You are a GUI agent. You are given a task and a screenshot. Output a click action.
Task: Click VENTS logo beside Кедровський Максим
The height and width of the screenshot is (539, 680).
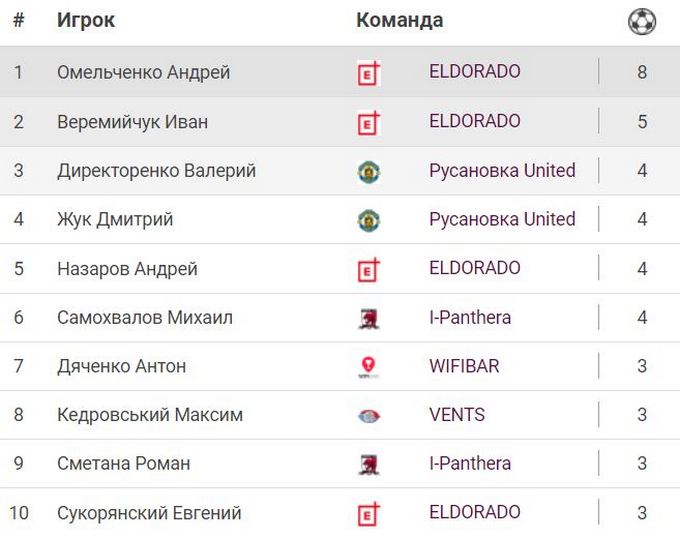[369, 416]
